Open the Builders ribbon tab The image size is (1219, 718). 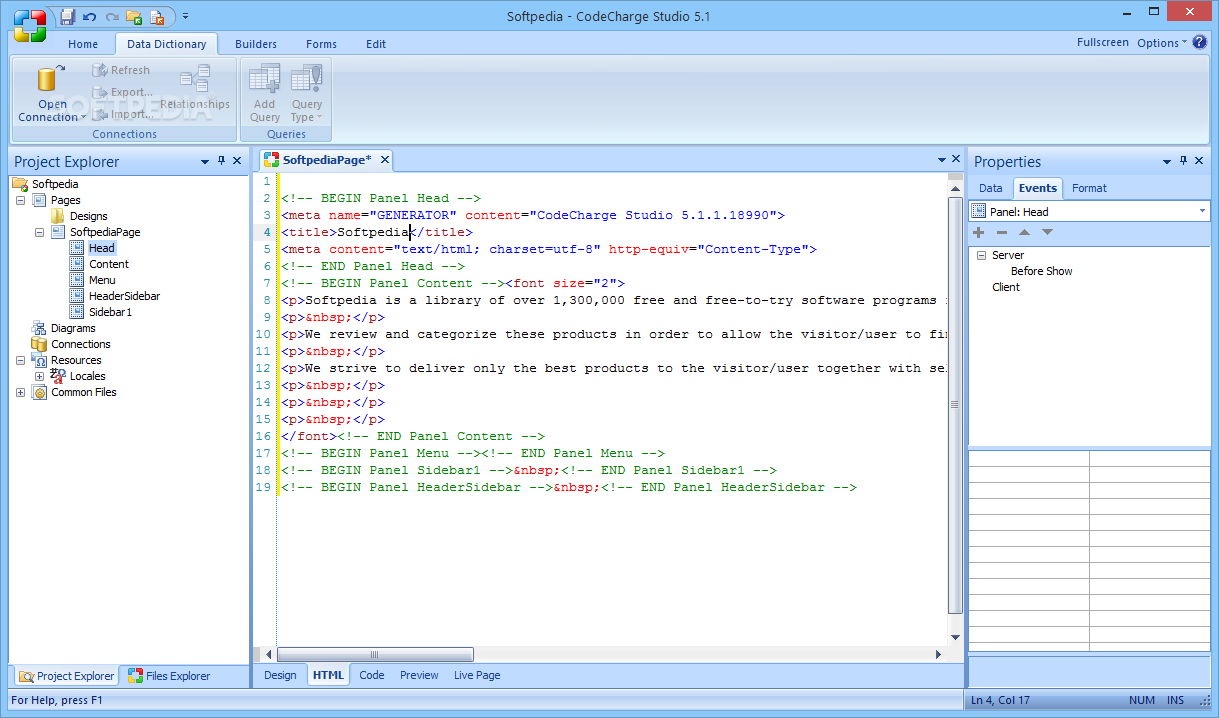pos(256,44)
